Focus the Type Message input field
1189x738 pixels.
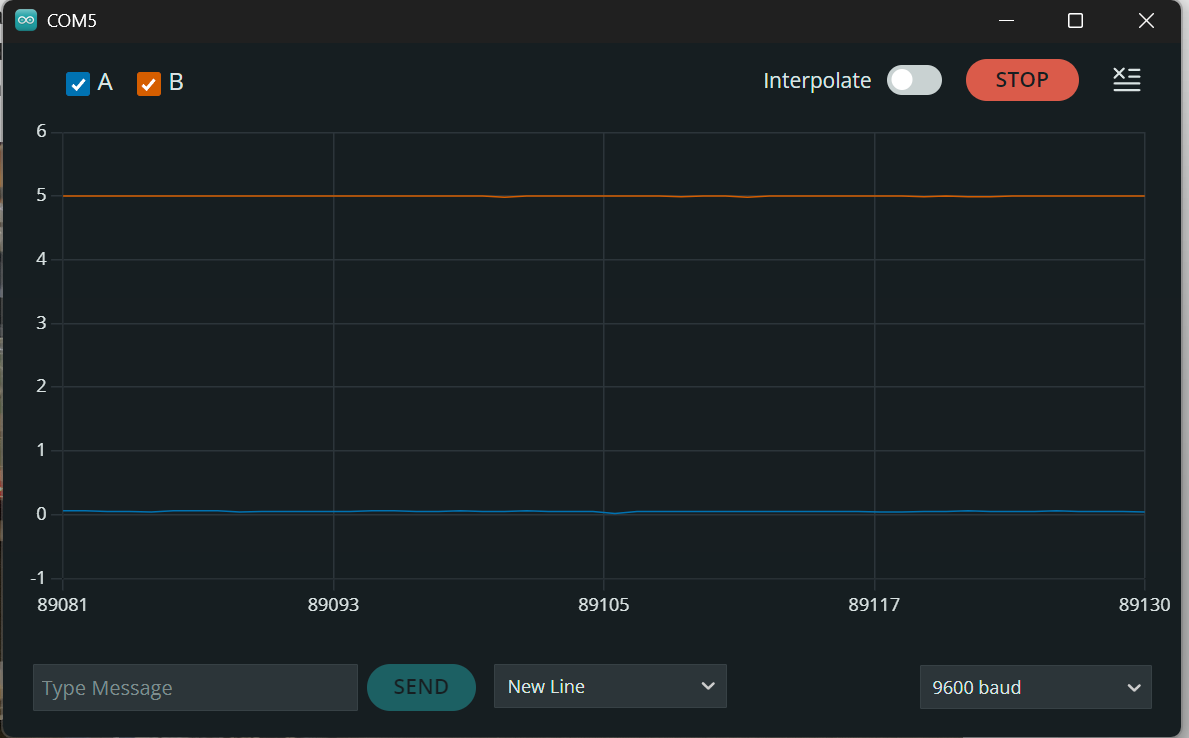[x=195, y=688]
